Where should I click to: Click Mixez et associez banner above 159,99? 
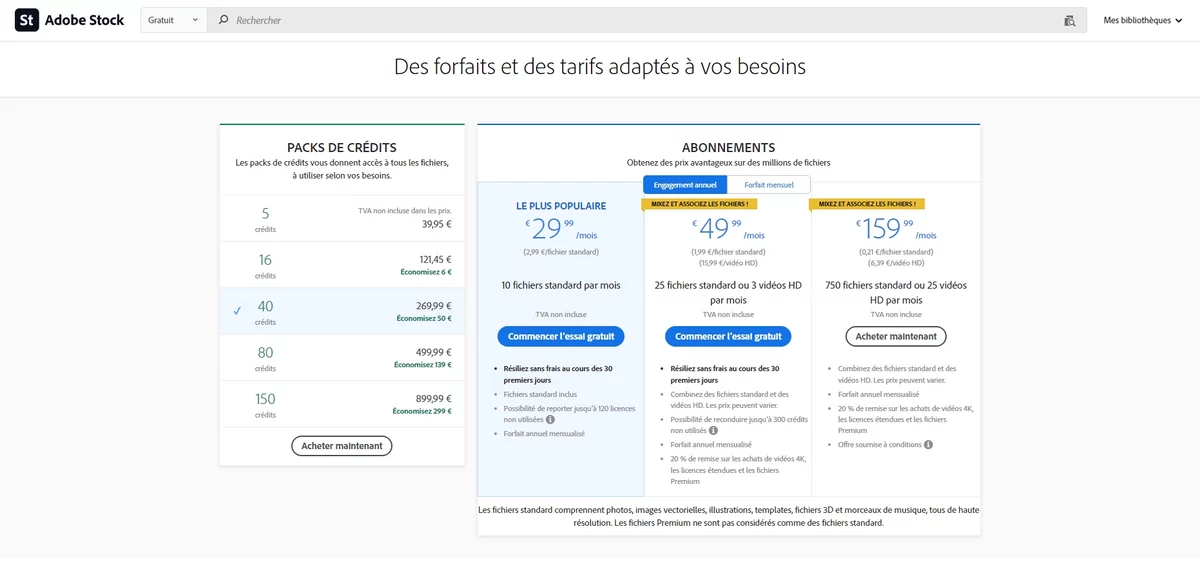click(867, 204)
